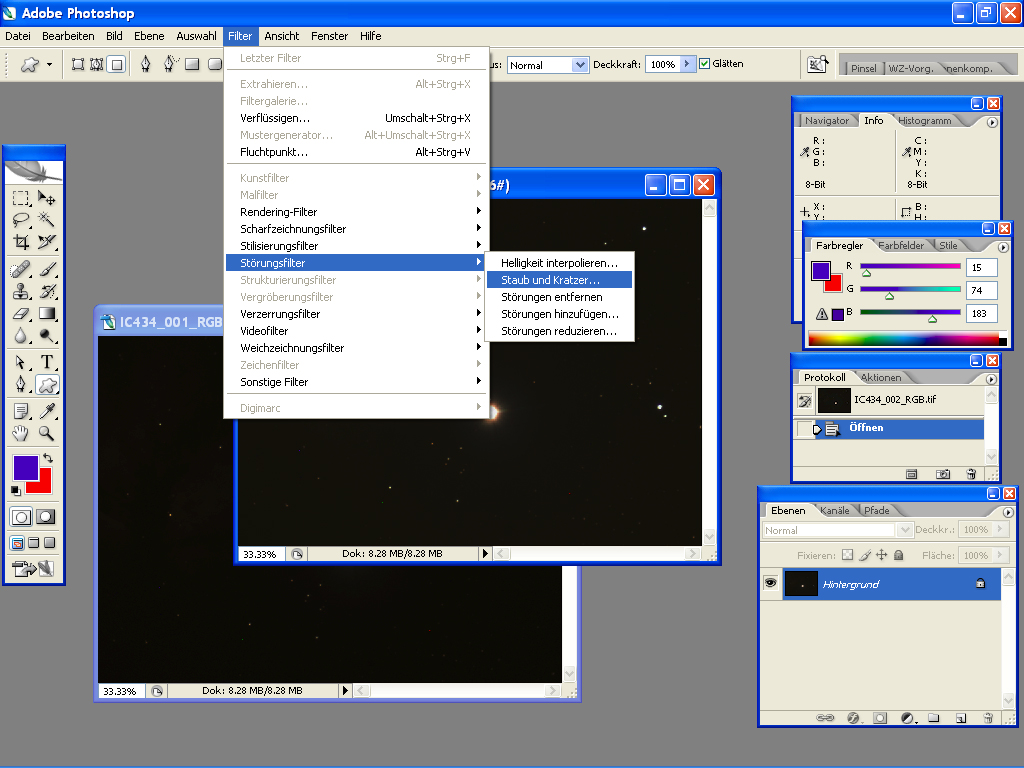This screenshot has height=768, width=1024.
Task: Select the Rectangular Marquee tool
Action: 21,198
